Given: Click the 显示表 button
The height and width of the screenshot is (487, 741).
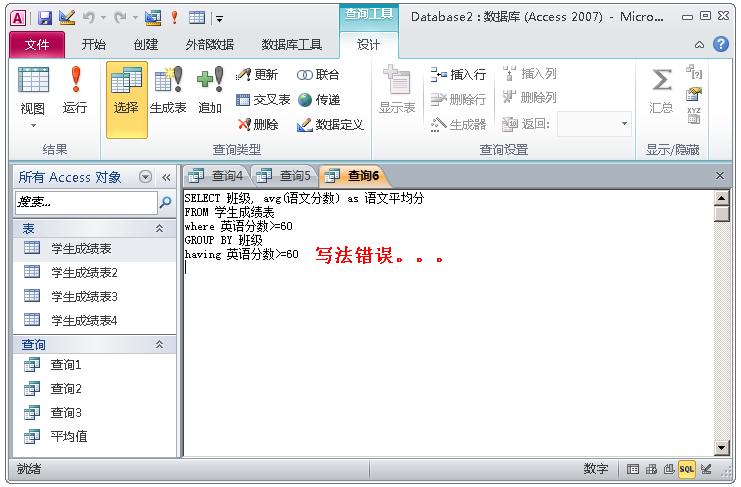Looking at the screenshot, I should pyautogui.click(x=397, y=90).
